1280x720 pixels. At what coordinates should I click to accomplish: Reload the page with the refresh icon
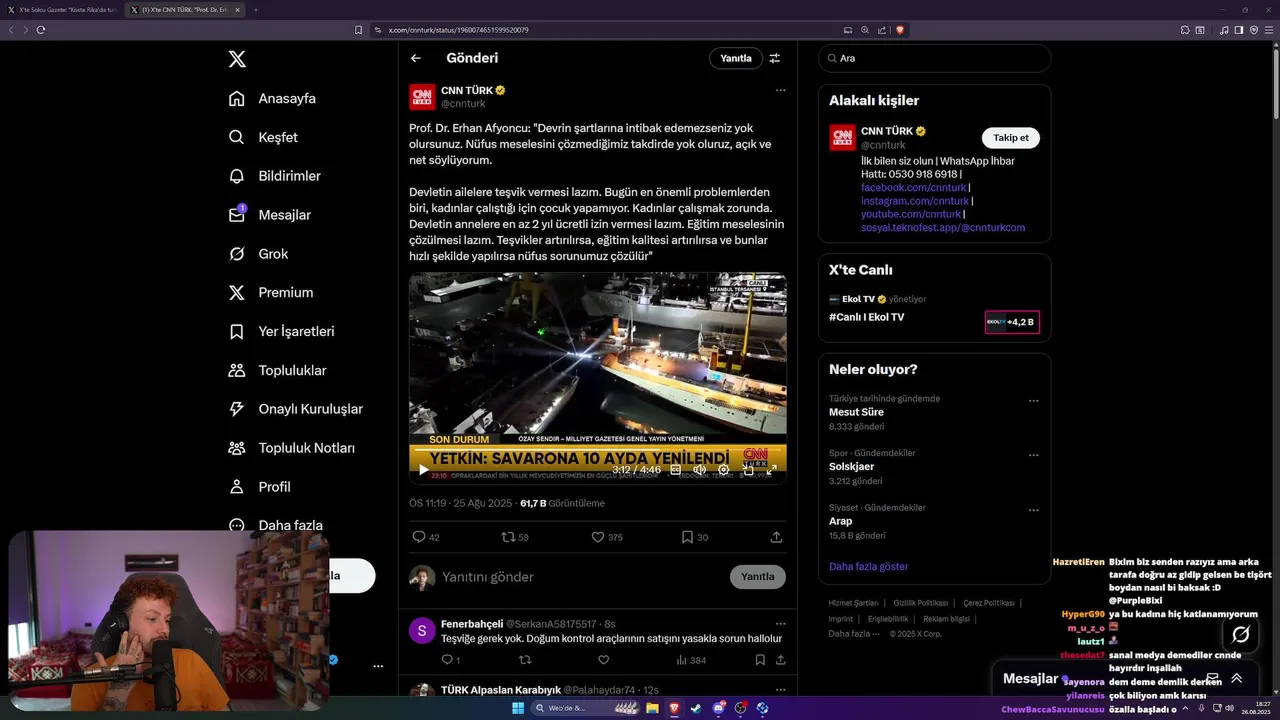41,30
